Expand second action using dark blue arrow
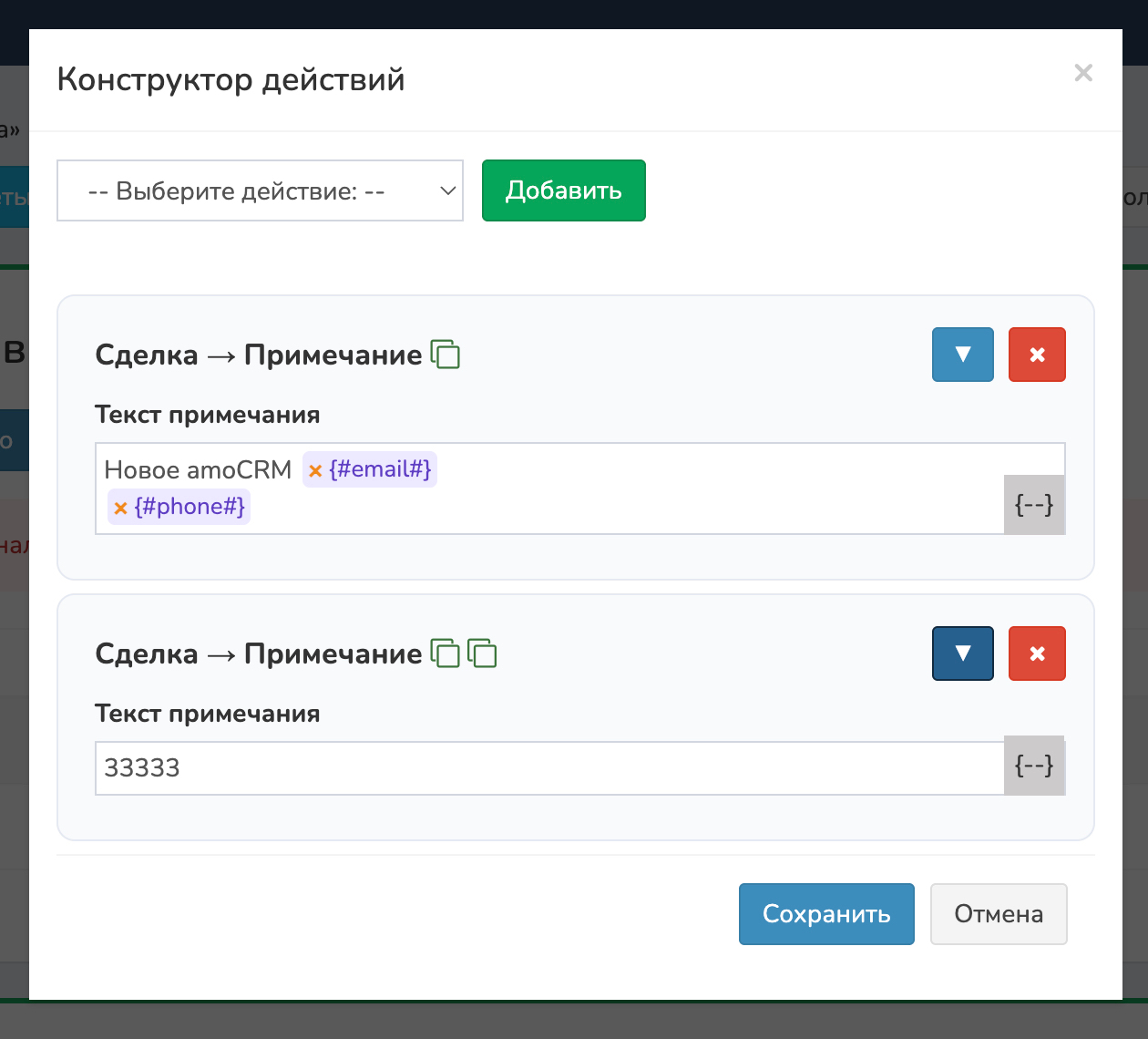 click(x=962, y=653)
